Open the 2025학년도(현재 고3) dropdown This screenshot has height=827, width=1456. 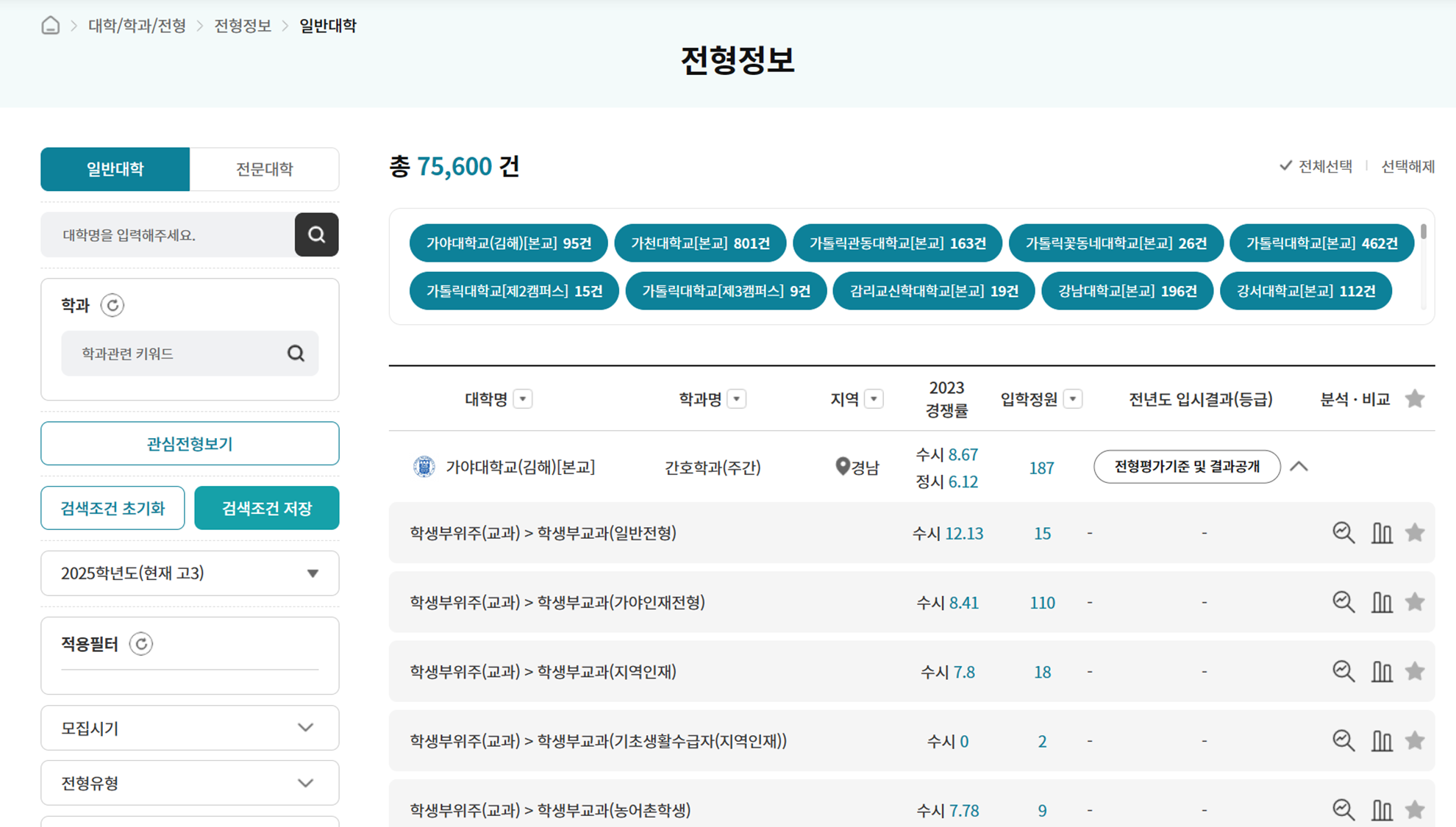(189, 573)
